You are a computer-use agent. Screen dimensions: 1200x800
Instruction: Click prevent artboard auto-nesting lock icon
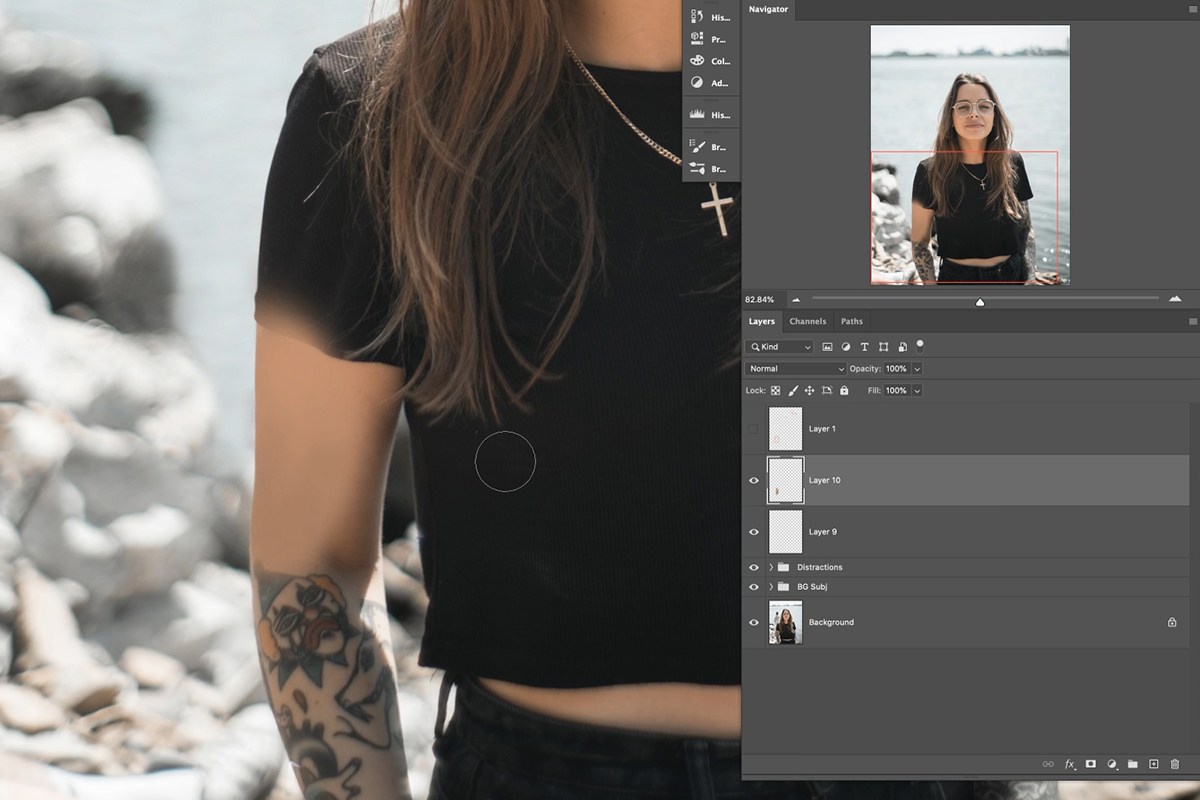pyautogui.click(x=827, y=391)
